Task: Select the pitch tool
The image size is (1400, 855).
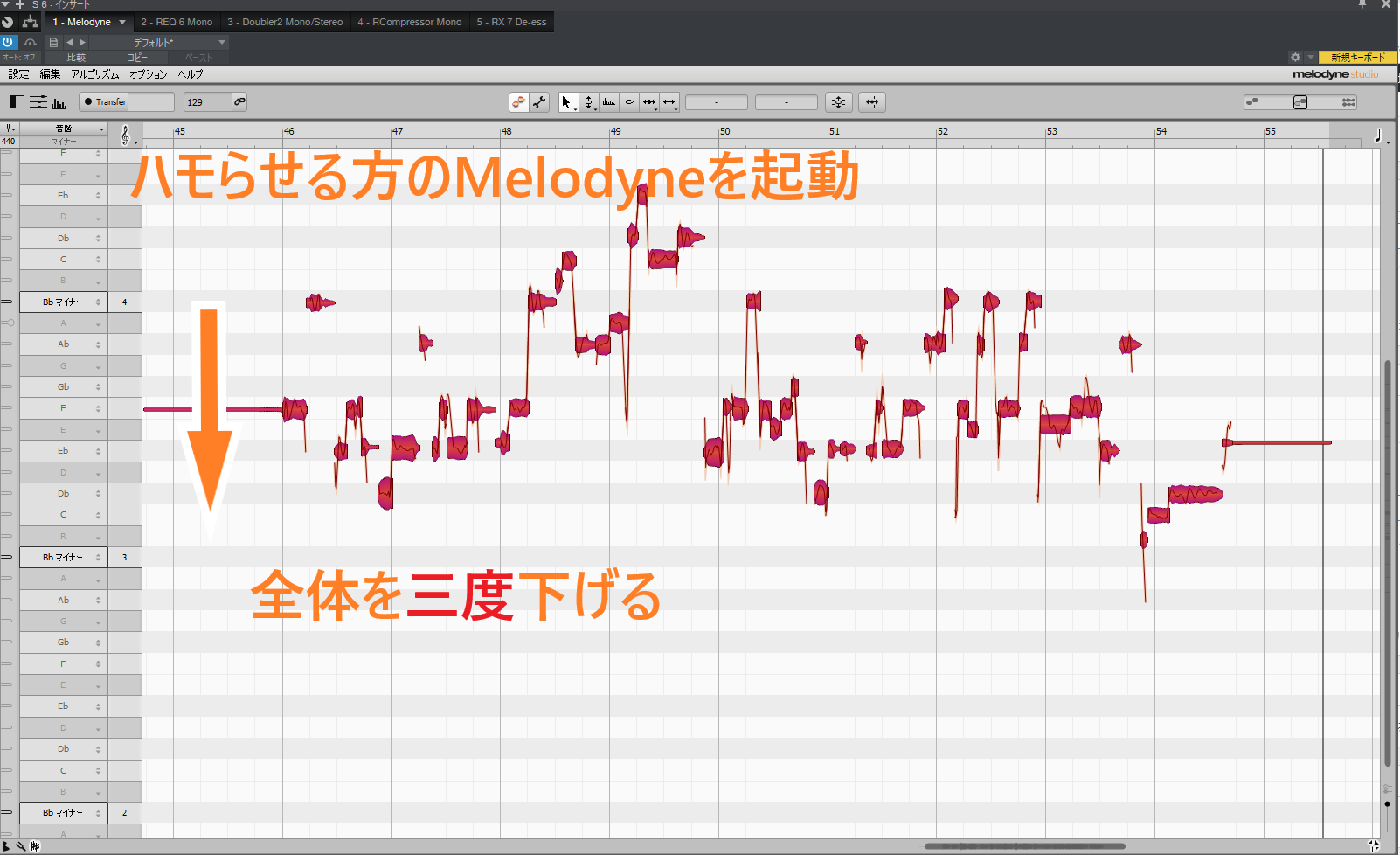Action: (x=588, y=102)
